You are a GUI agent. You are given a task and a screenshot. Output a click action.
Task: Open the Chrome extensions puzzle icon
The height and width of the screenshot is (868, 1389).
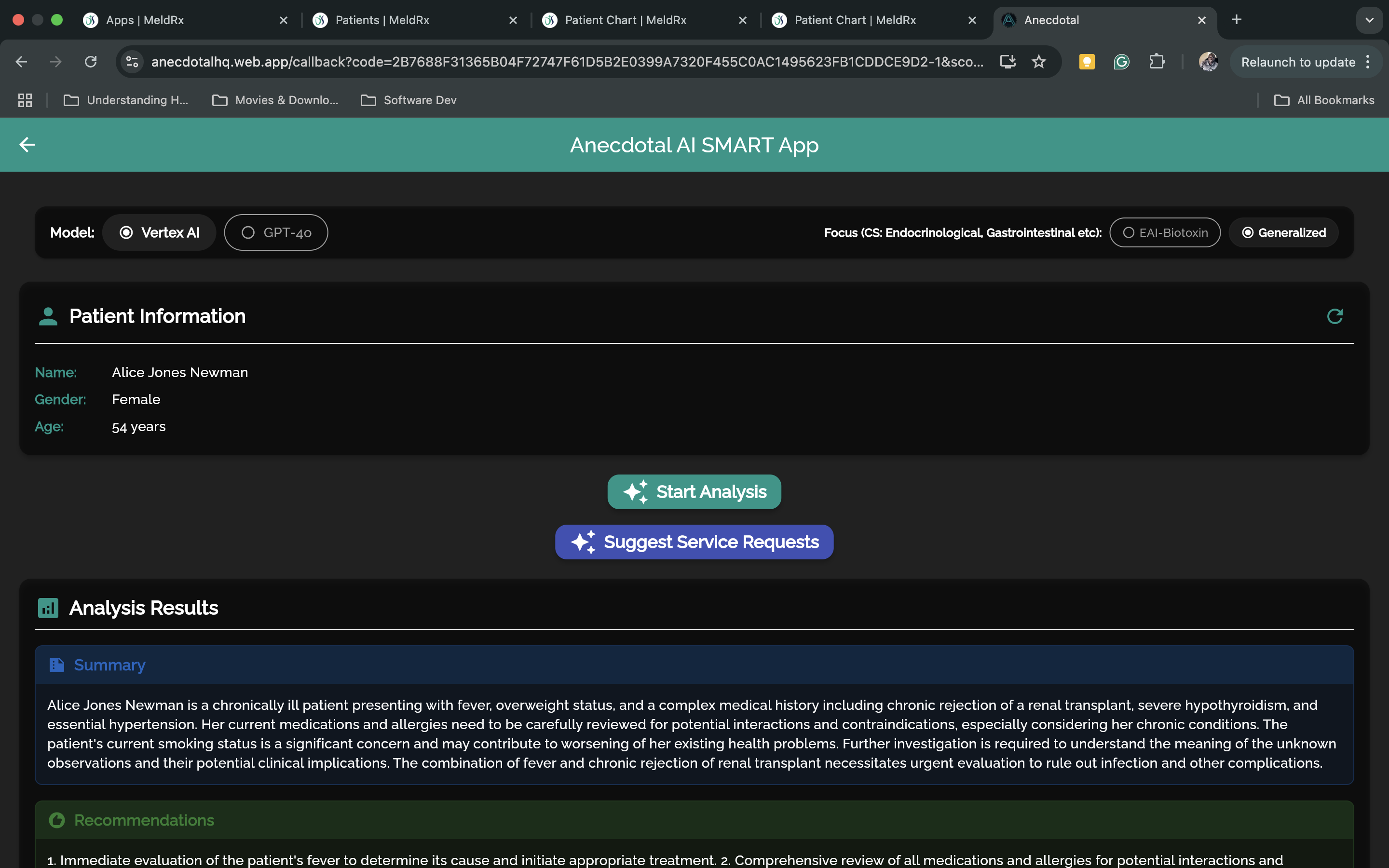coord(1157,62)
